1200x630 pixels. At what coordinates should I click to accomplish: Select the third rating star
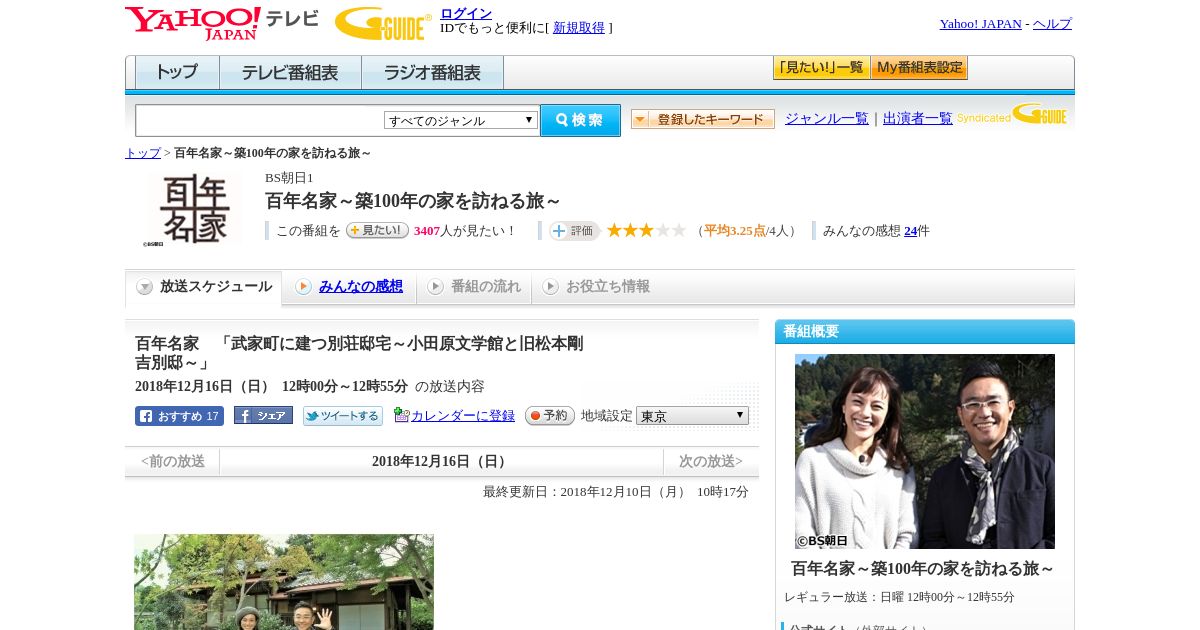tap(647, 230)
